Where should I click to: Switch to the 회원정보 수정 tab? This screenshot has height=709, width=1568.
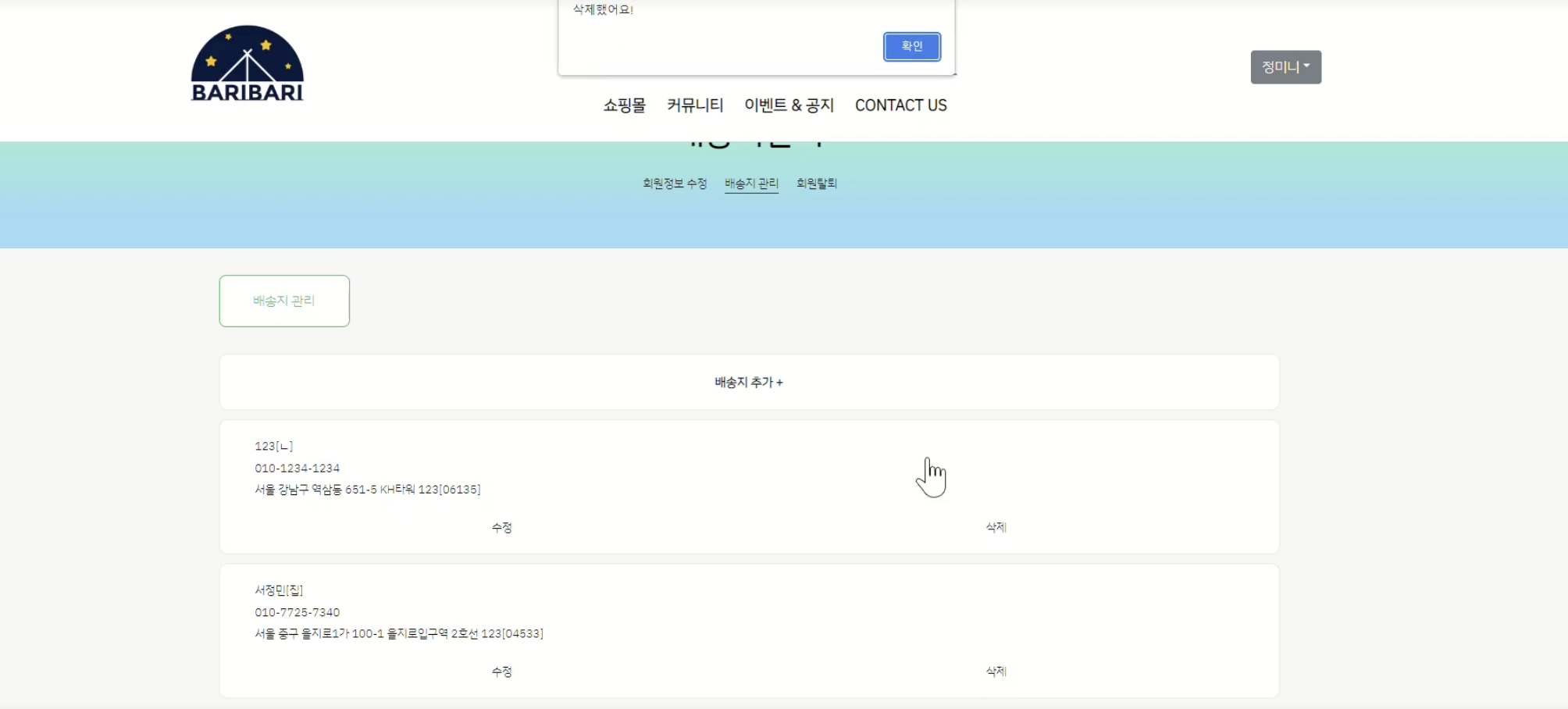[x=675, y=183]
